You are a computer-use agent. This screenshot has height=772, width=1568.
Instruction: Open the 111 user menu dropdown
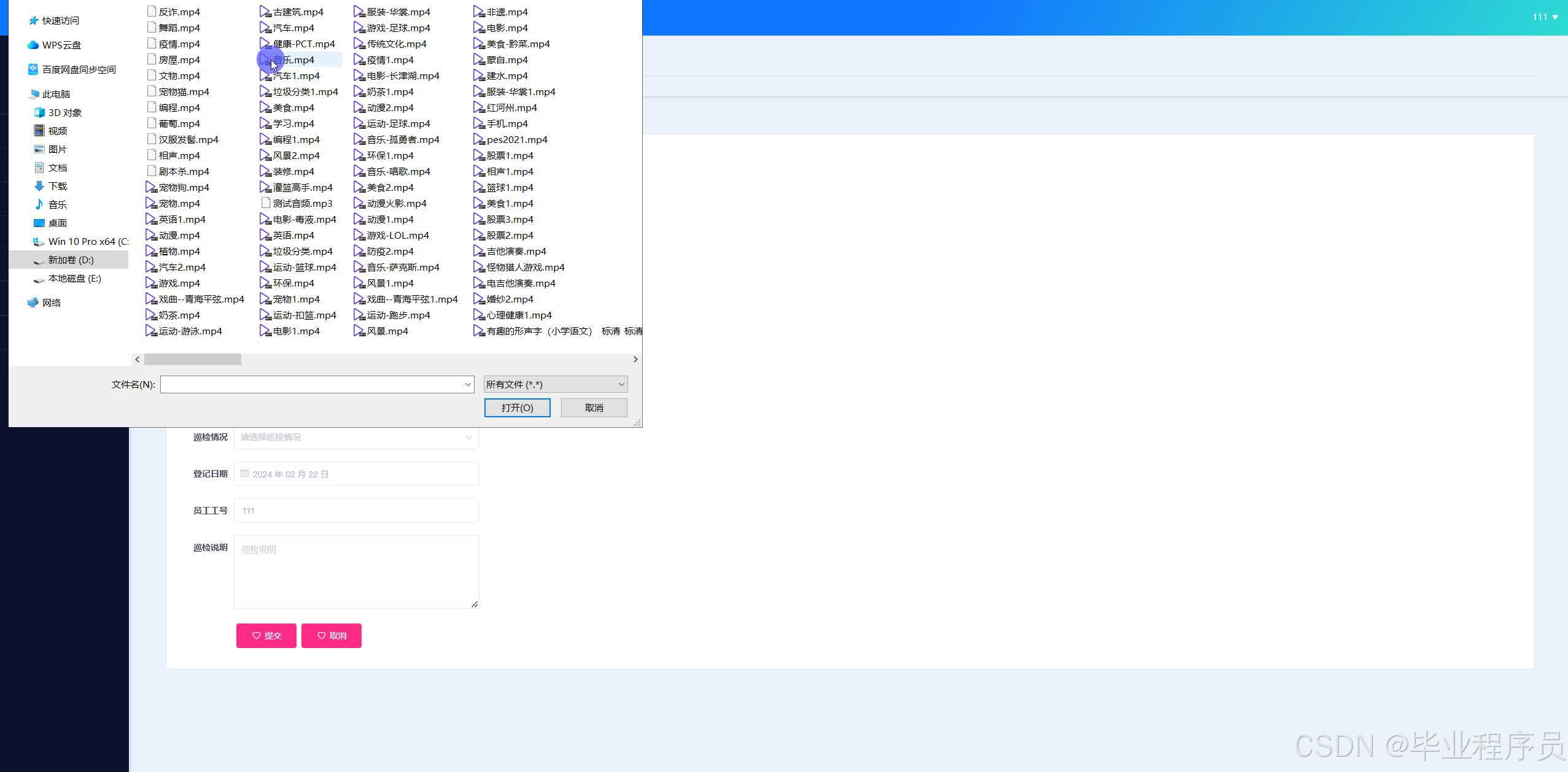coord(1545,17)
